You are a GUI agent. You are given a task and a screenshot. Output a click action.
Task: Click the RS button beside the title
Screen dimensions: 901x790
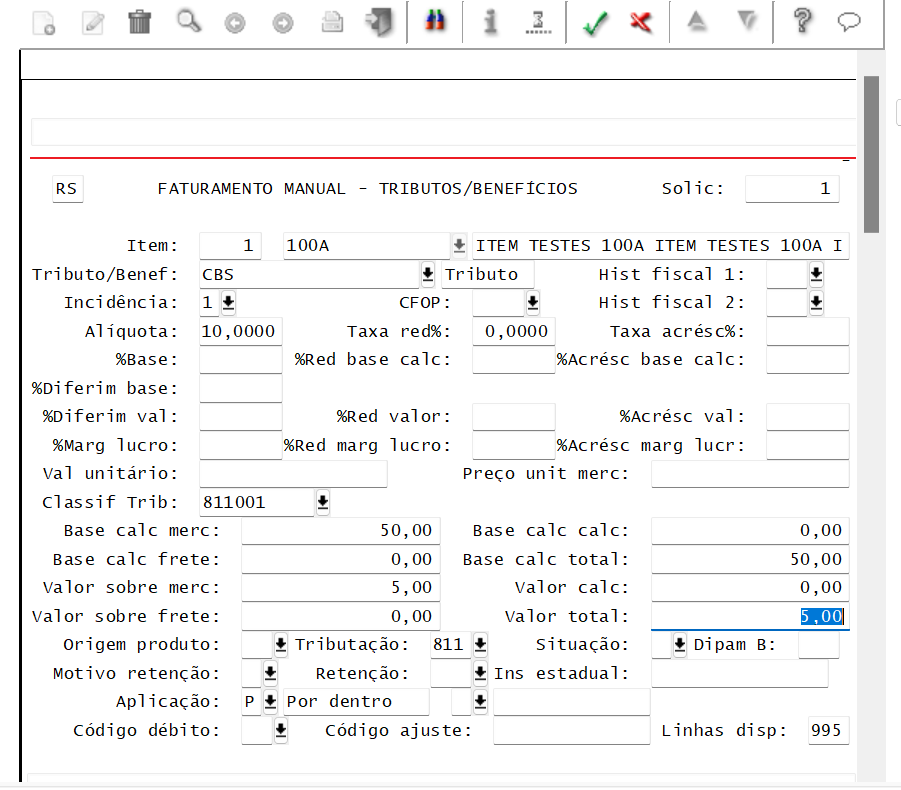(67, 189)
